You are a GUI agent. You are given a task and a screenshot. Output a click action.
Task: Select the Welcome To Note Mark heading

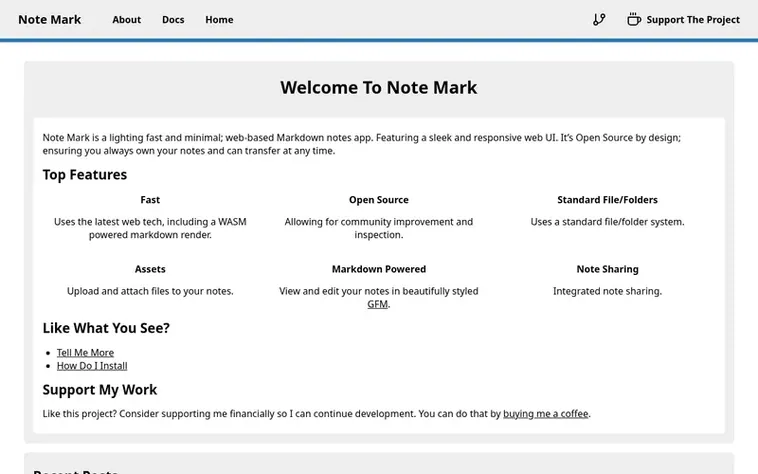pyautogui.click(x=379, y=88)
